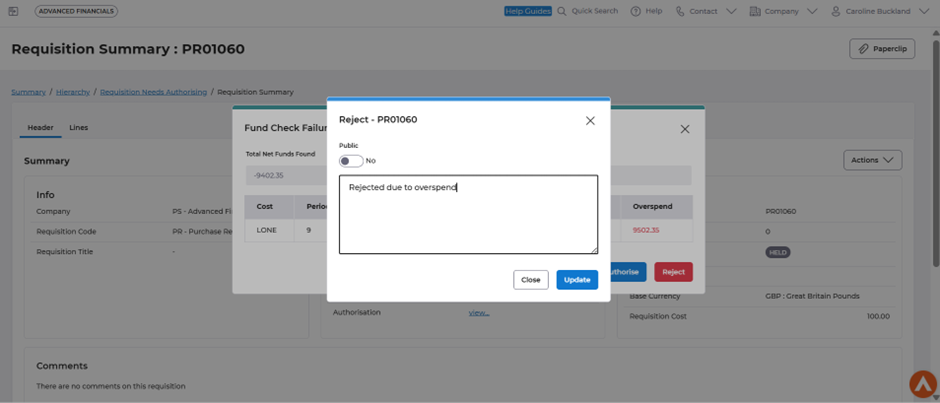Screen dimensions: 940x403
Task: Click the LONE cost cell
Action: coord(269,230)
